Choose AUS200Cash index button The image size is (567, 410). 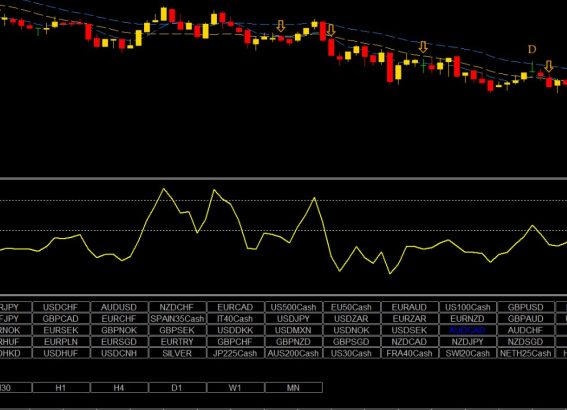coord(294,353)
